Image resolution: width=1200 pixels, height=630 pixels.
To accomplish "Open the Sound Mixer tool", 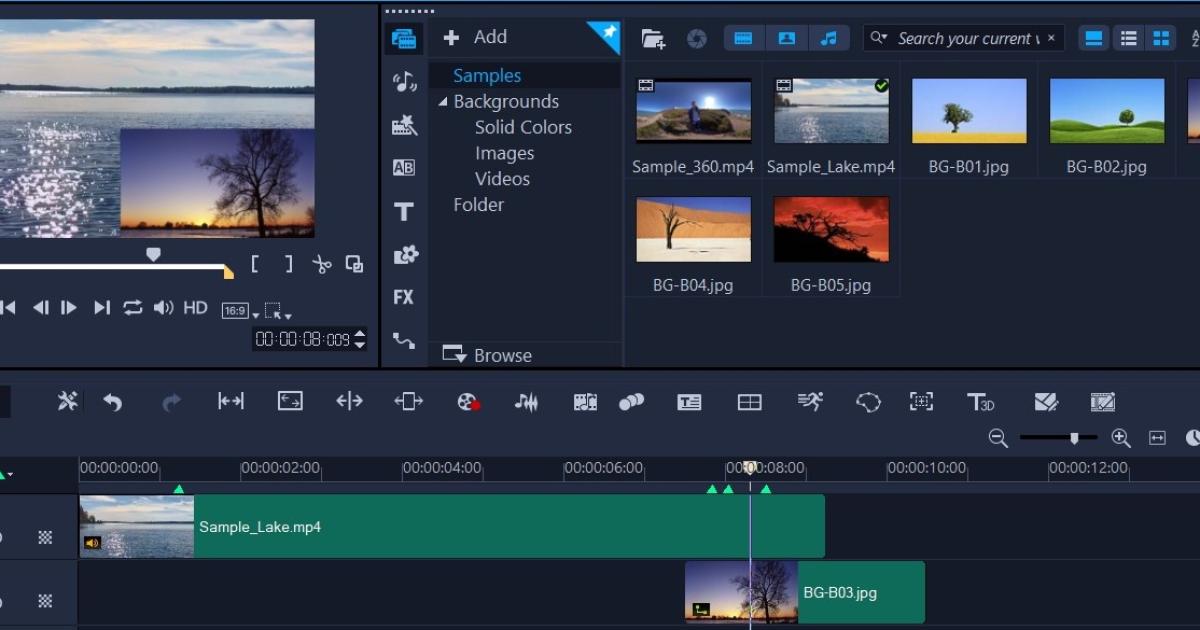I will (x=527, y=402).
